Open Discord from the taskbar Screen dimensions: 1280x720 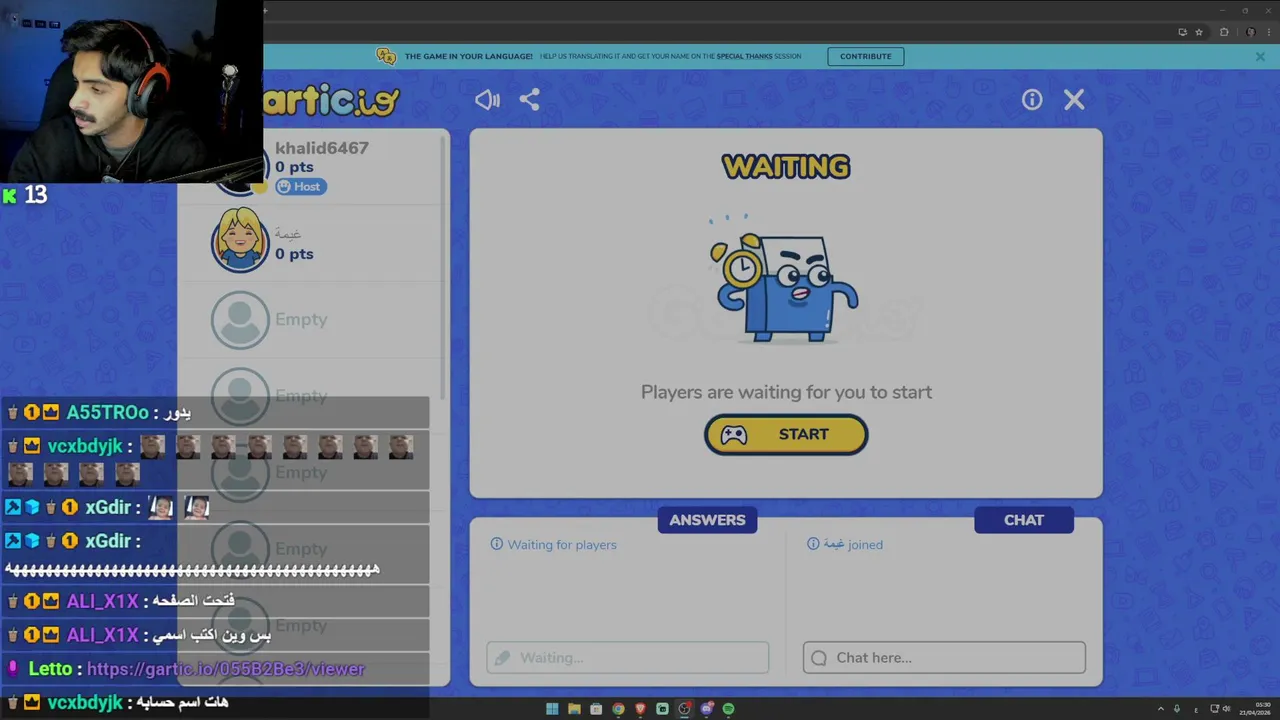707,709
